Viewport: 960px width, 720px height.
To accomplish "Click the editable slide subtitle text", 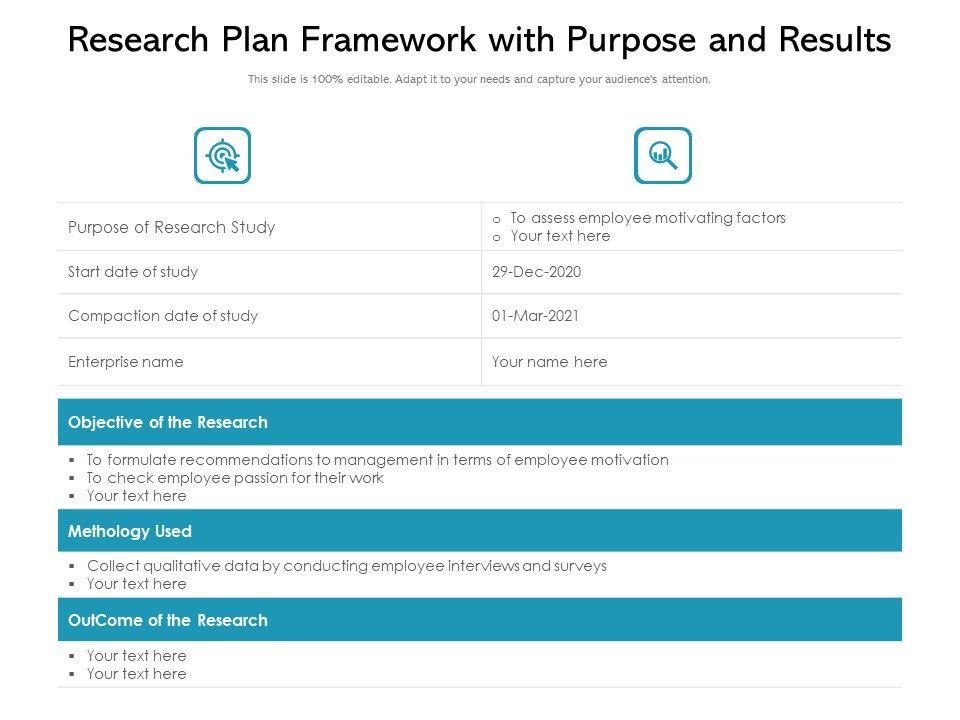I will [x=479, y=80].
